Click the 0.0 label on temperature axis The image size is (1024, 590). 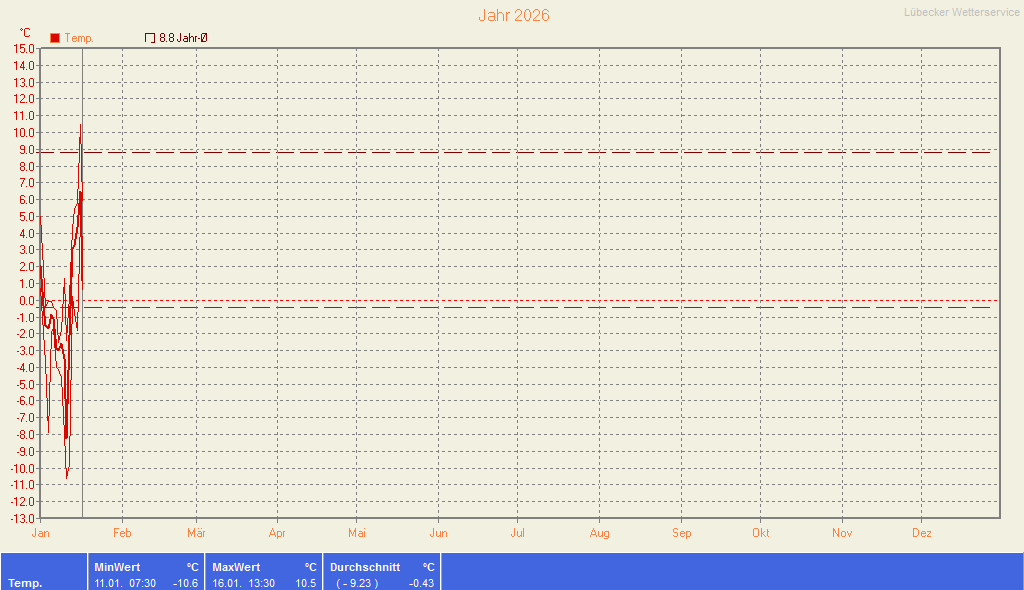(x=26, y=300)
